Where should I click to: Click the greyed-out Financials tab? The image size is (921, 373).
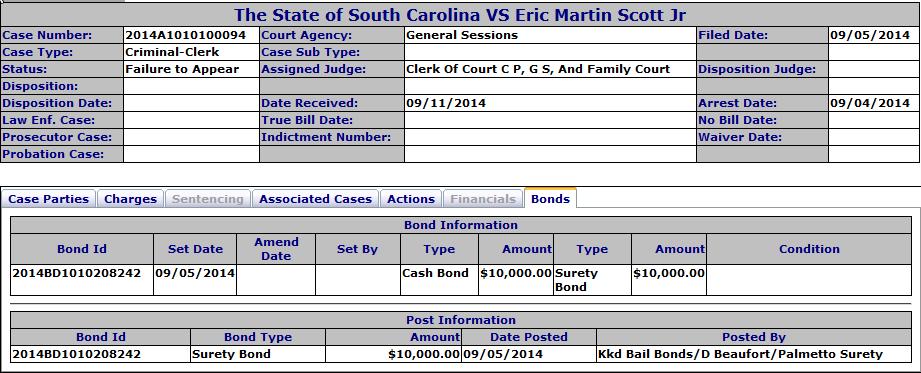(483, 199)
